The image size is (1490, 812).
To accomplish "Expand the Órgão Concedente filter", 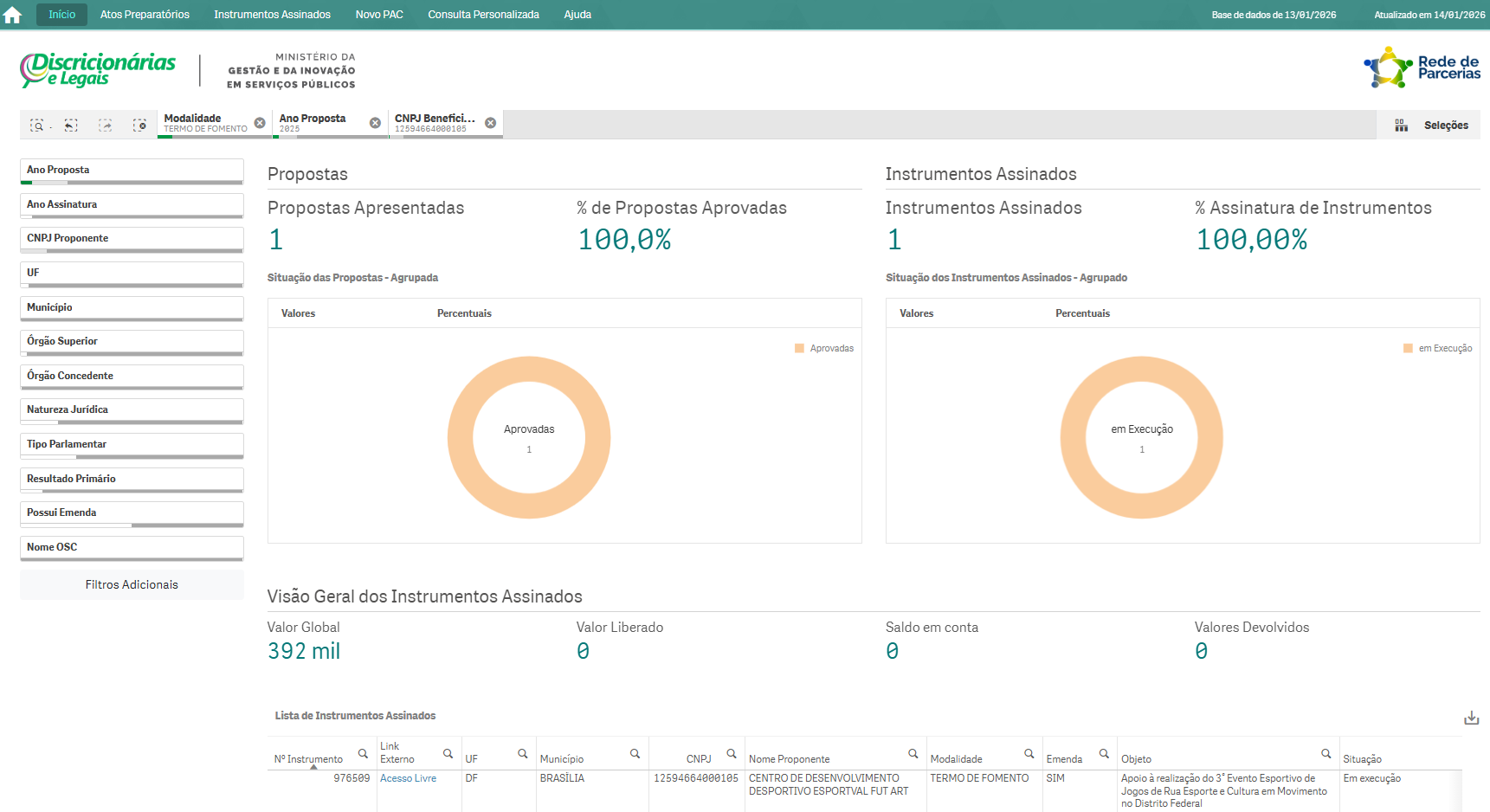I will pos(132,377).
